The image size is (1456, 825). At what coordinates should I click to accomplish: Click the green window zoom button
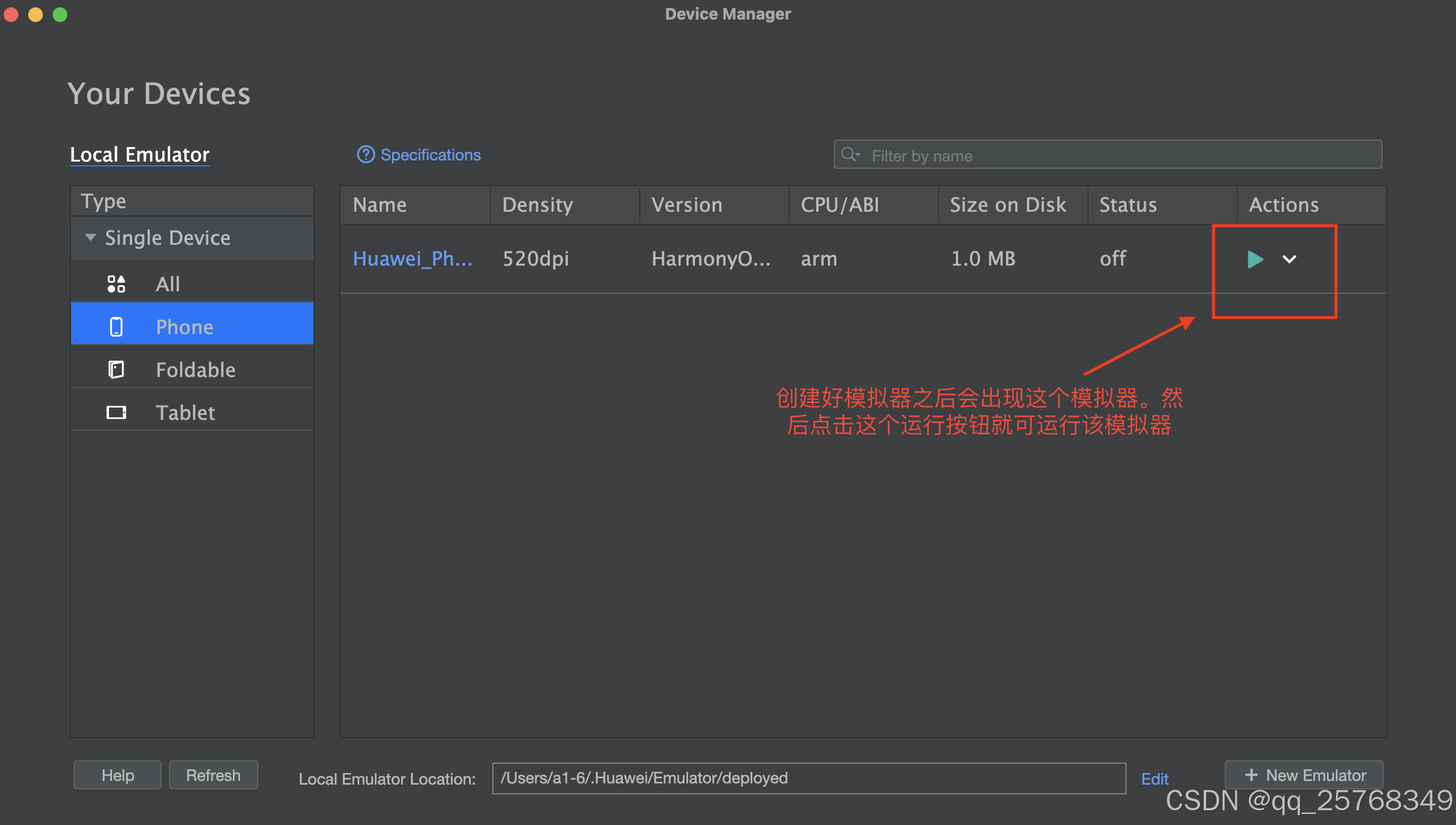pyautogui.click(x=60, y=14)
